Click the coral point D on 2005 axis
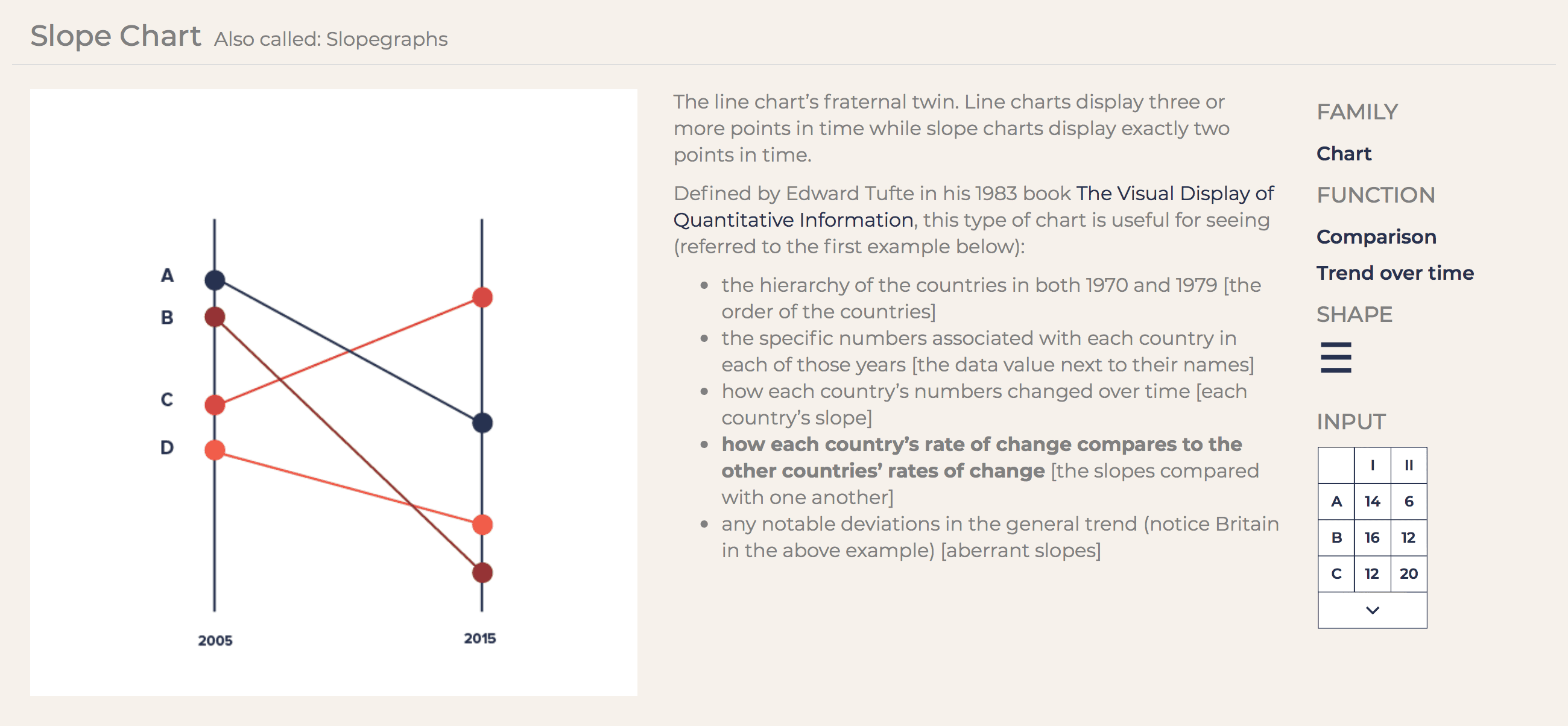Image resolution: width=1568 pixels, height=726 pixels. [x=214, y=450]
